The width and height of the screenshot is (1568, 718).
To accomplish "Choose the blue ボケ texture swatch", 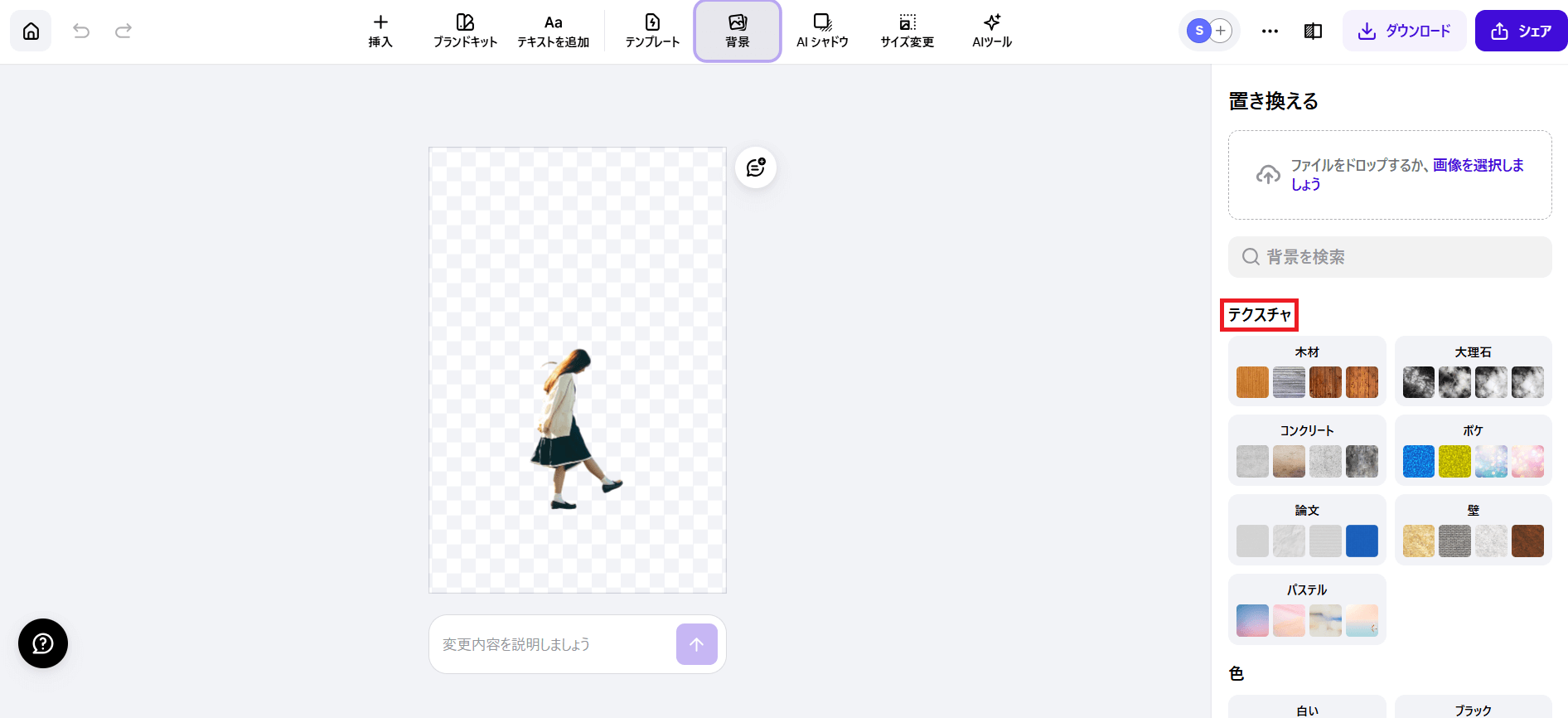I will pyautogui.click(x=1418, y=462).
